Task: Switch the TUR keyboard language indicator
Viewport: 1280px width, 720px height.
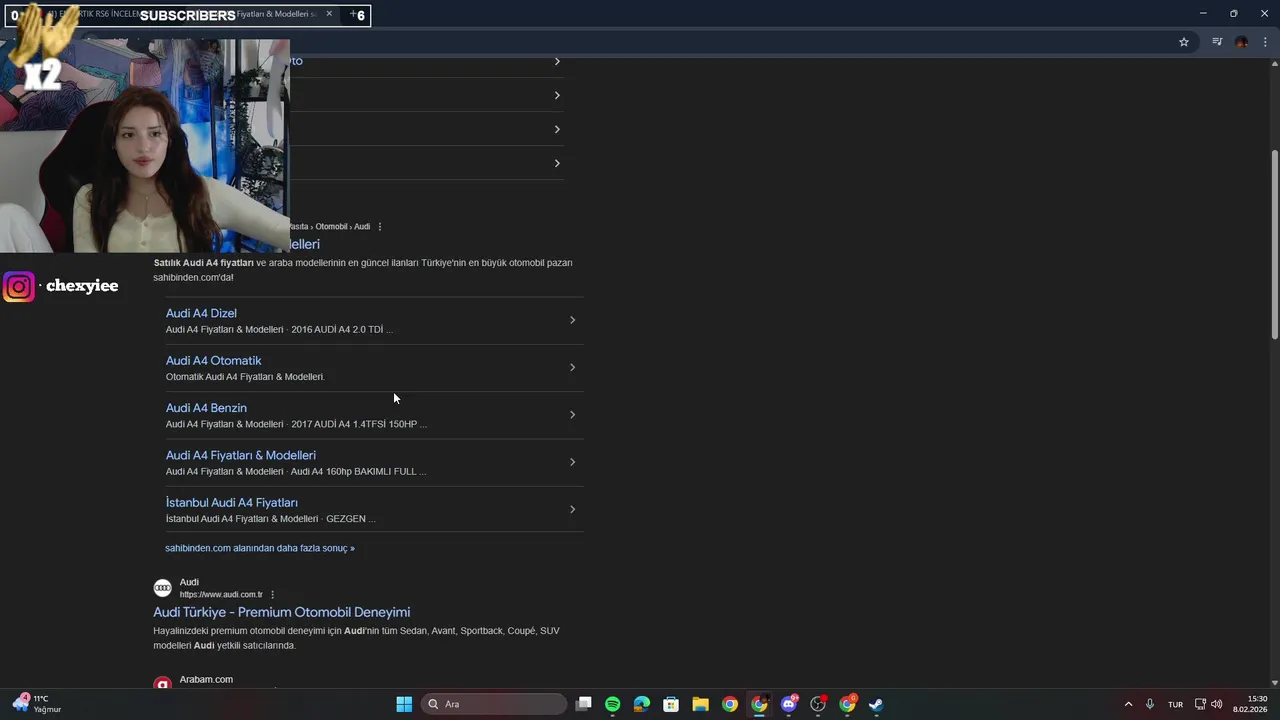Action: (x=1175, y=704)
